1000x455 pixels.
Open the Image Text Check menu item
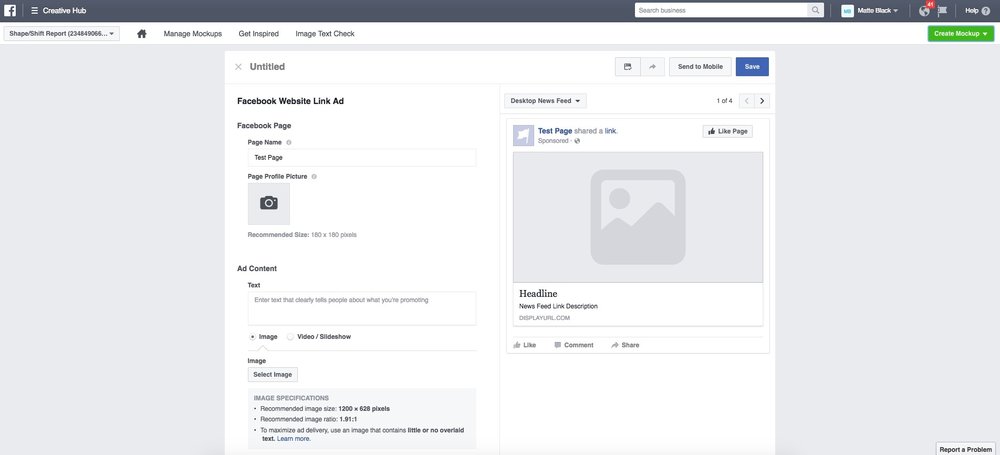click(325, 34)
